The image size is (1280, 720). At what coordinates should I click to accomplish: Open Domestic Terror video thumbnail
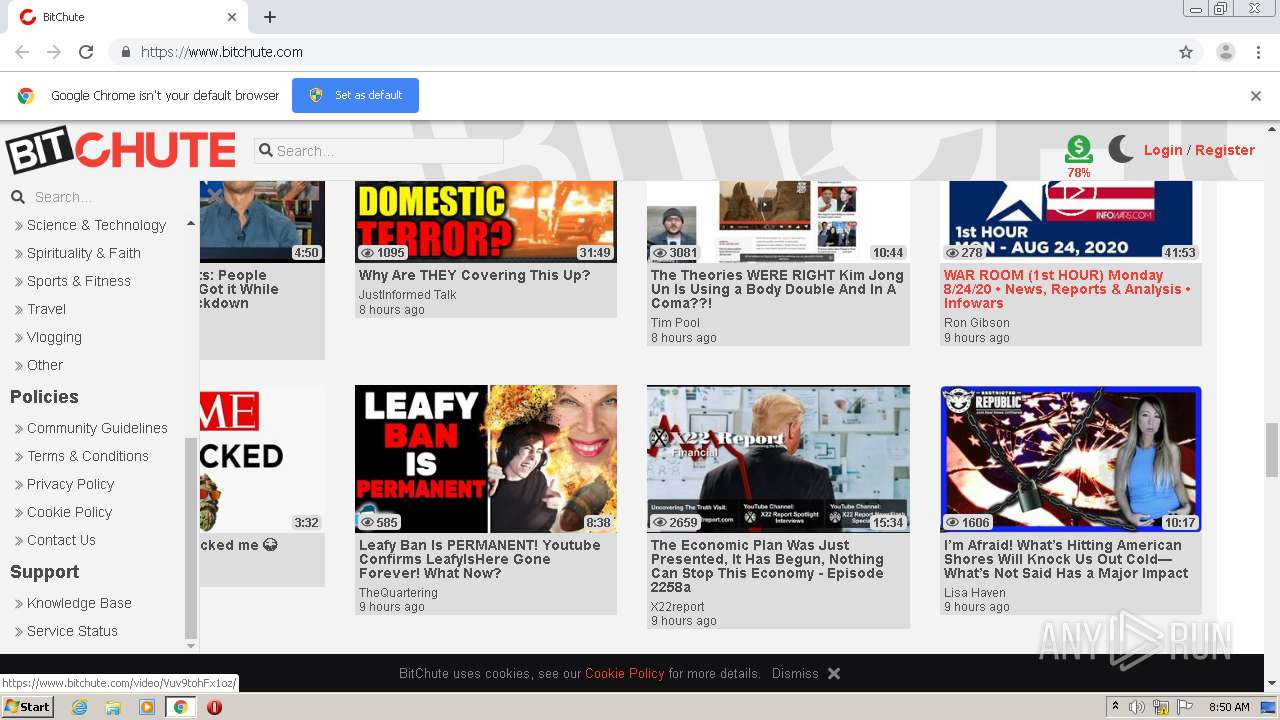click(x=486, y=221)
